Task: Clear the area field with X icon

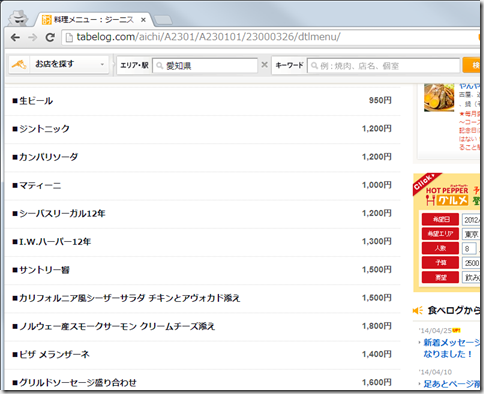Action: coord(264,65)
